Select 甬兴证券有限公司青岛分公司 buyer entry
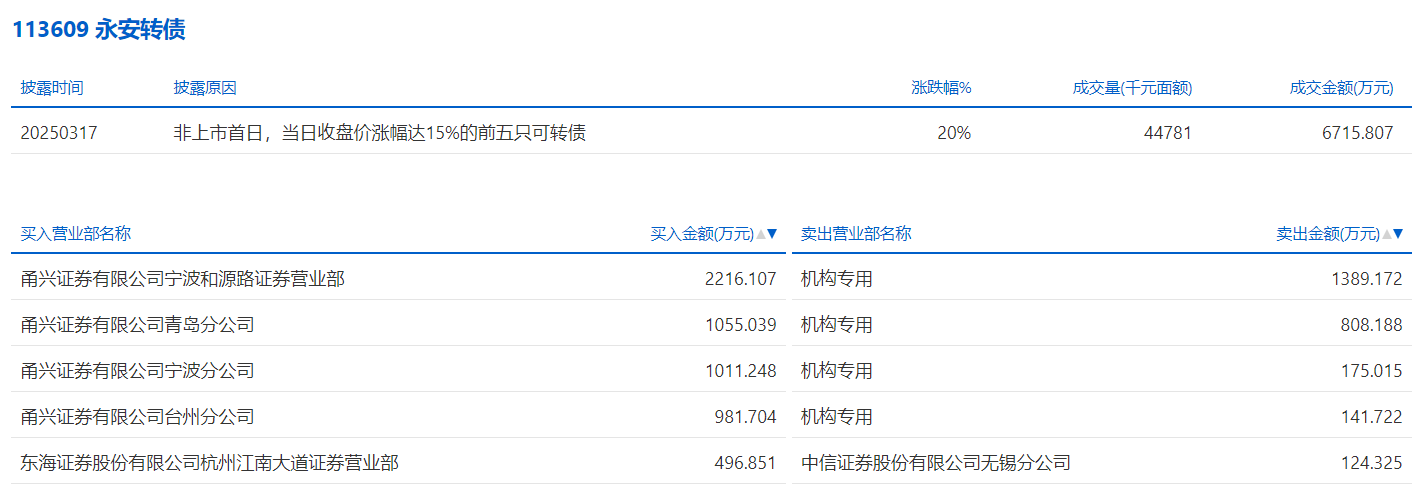This screenshot has height=486, width=1417. pyautogui.click(x=137, y=325)
